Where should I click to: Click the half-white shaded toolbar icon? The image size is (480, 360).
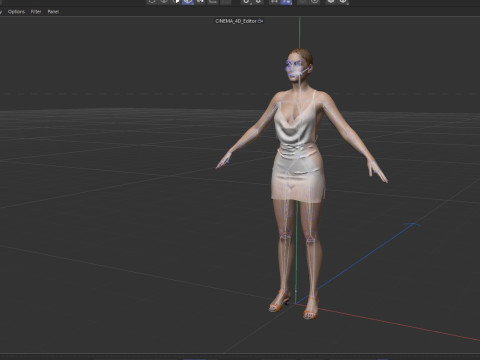coord(176,2)
